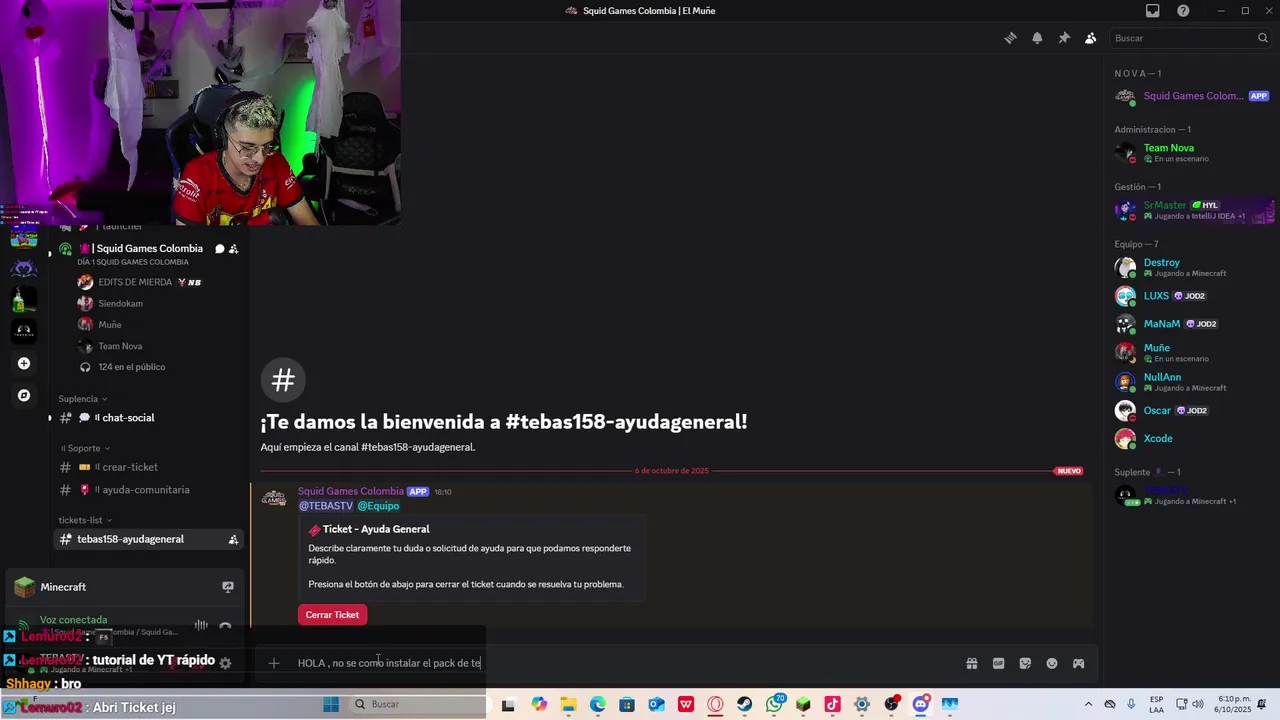Open the sticker picker icon
This screenshot has width=1280, height=720.
coord(1025,663)
